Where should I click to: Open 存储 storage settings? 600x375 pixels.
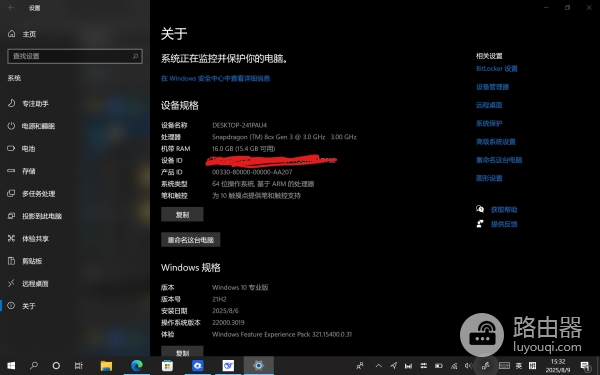(21, 171)
